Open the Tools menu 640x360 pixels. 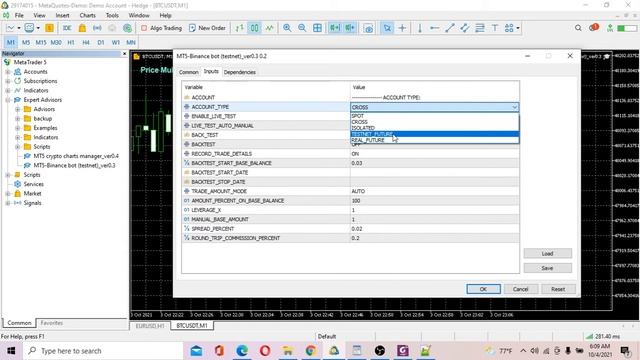click(112, 16)
